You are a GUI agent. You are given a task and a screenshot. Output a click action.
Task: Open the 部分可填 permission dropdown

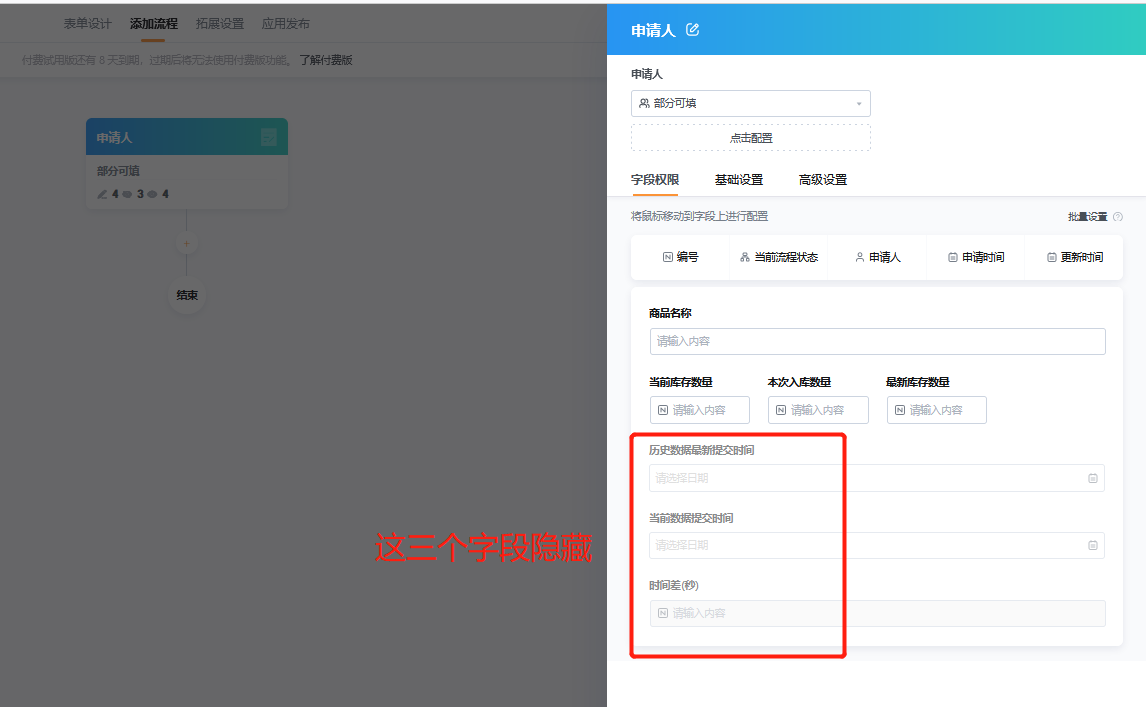click(x=751, y=103)
